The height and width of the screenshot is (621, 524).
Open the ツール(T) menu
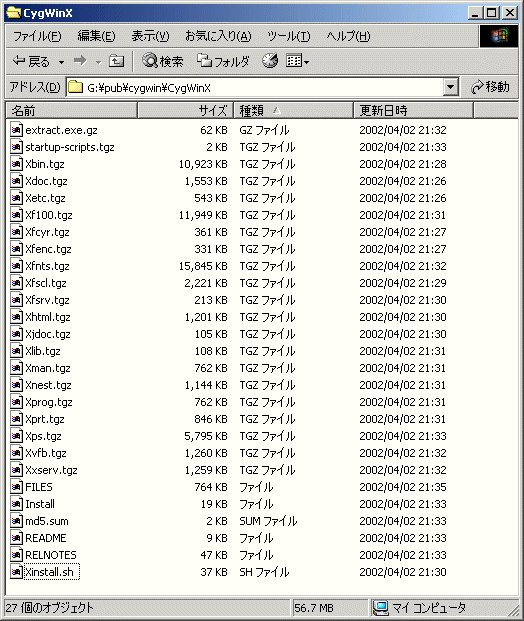tap(289, 36)
